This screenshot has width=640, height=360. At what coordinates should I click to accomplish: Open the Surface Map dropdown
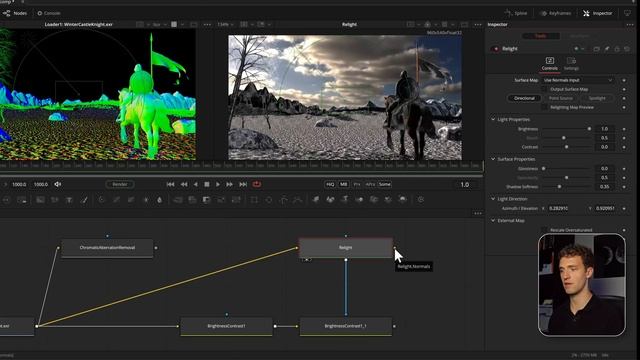point(578,80)
